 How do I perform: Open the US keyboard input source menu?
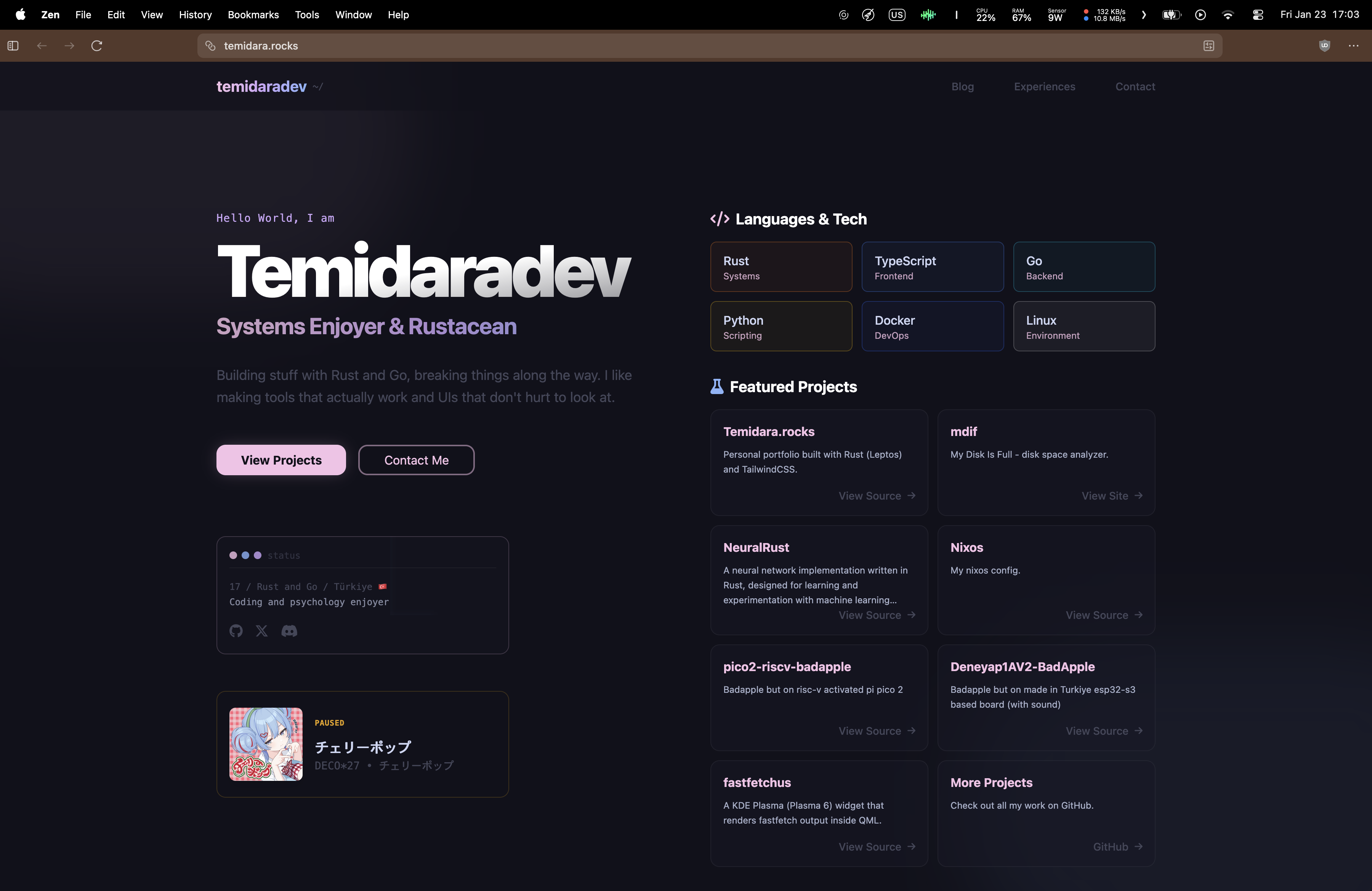click(x=897, y=15)
